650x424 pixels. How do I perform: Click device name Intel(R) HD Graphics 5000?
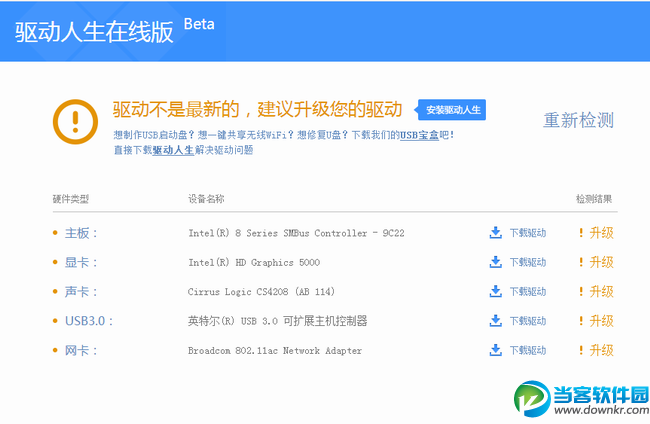[254, 263]
